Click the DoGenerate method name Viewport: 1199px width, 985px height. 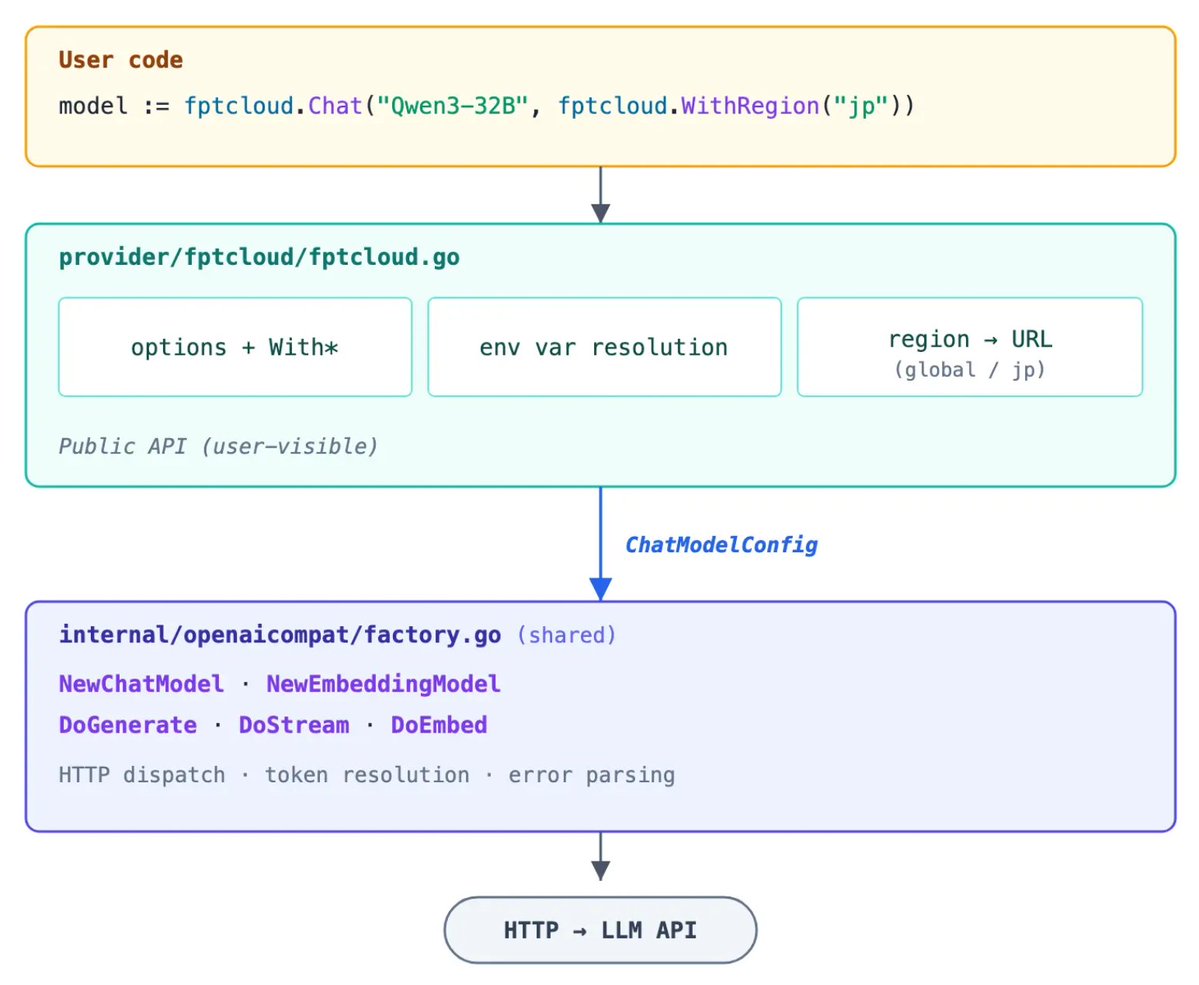tap(128, 725)
